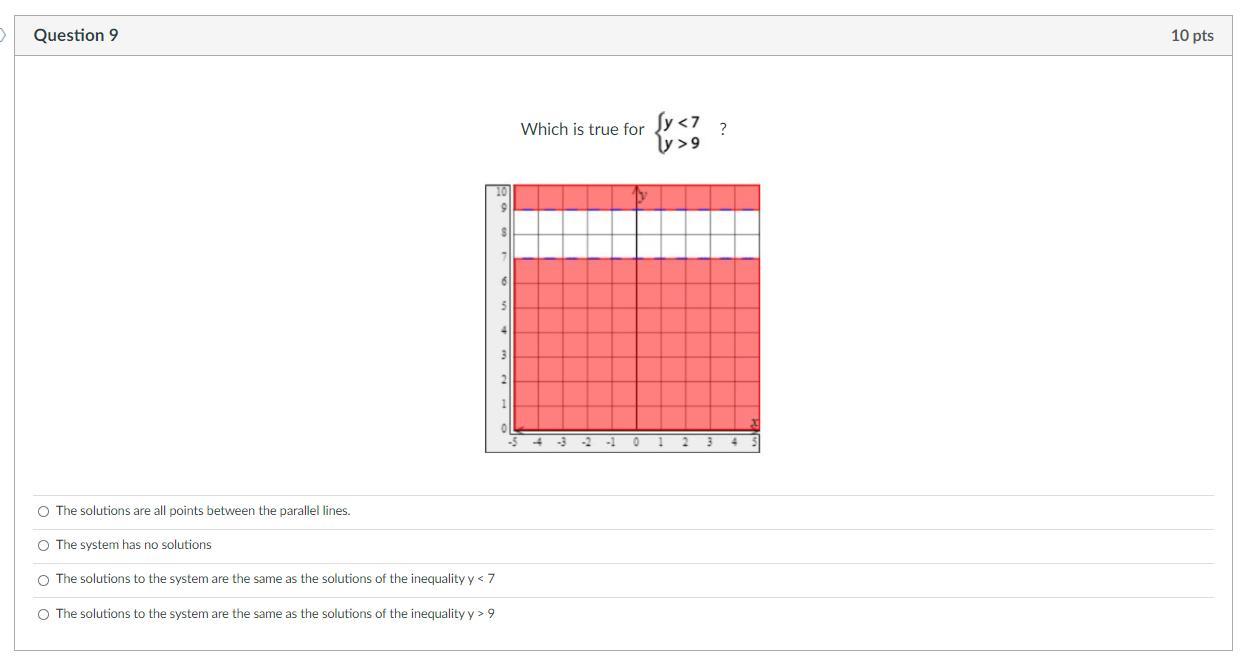Click the system of inequalities brace expression
The width and height of the screenshot is (1245, 664).
pyautogui.click(x=679, y=131)
